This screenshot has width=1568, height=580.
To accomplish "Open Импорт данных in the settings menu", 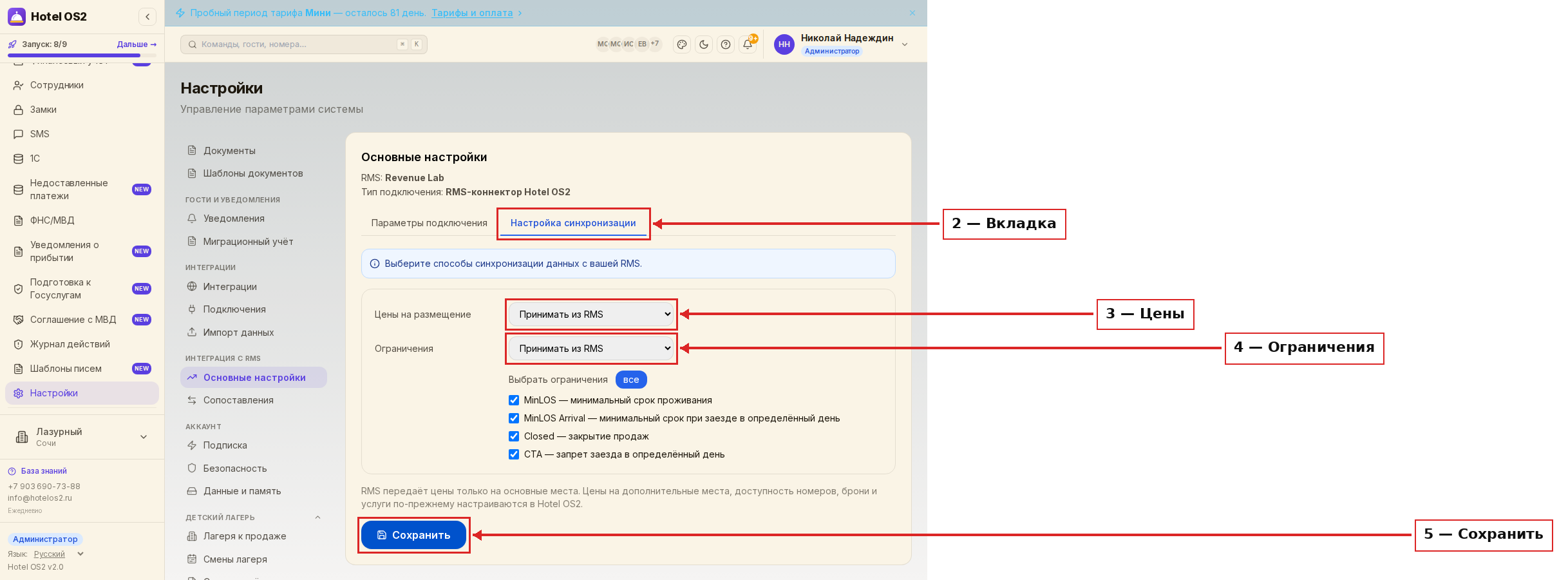I will point(254,333).
